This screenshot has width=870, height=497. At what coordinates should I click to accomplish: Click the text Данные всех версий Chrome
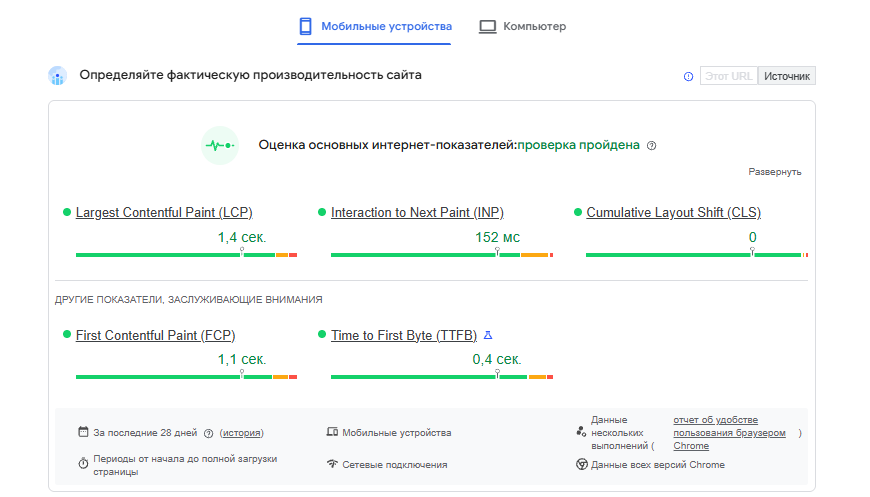point(657,465)
